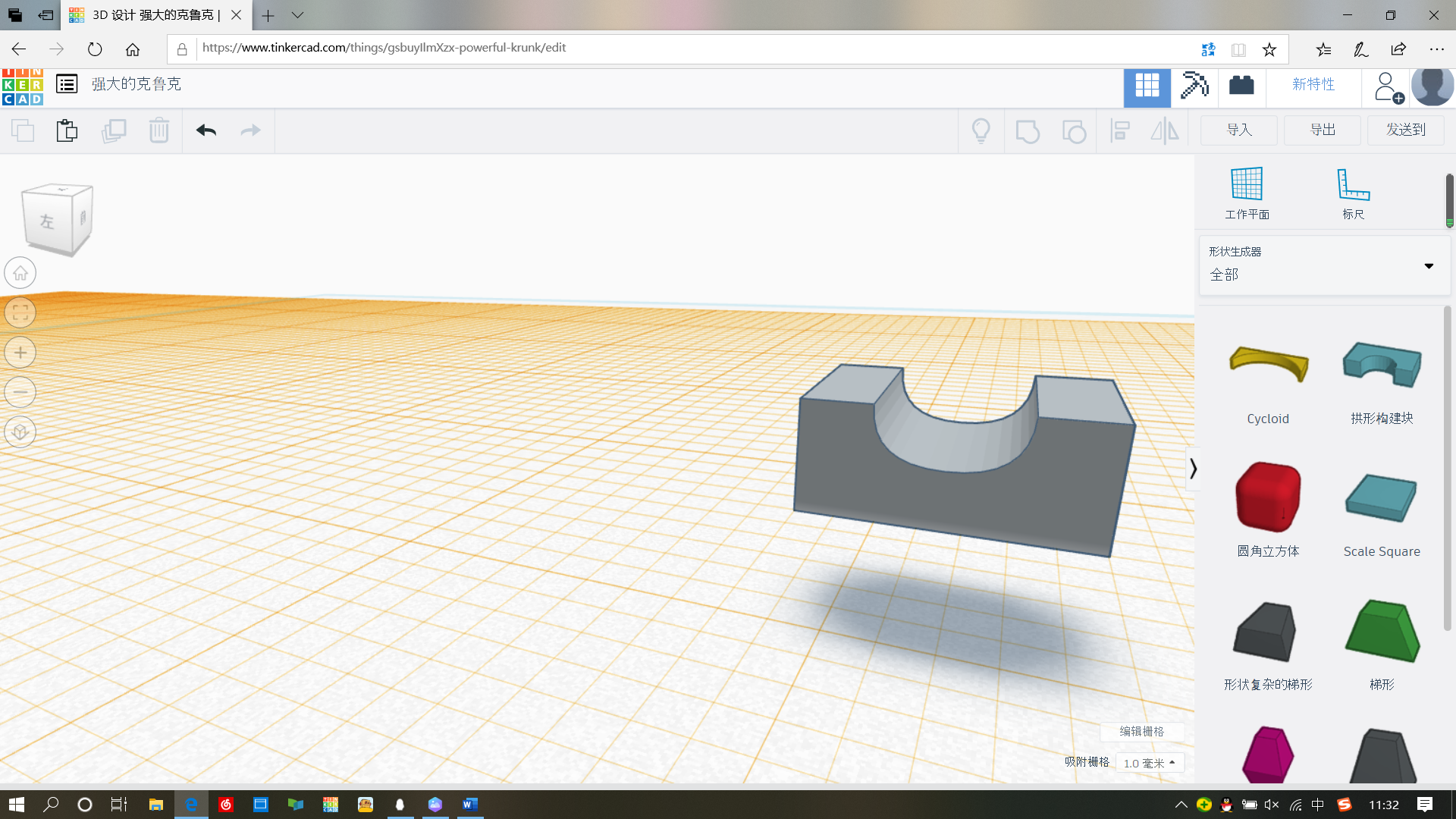Select the 工作平面 workplane tool
Viewport: 1456px width, 819px height.
click(1247, 193)
